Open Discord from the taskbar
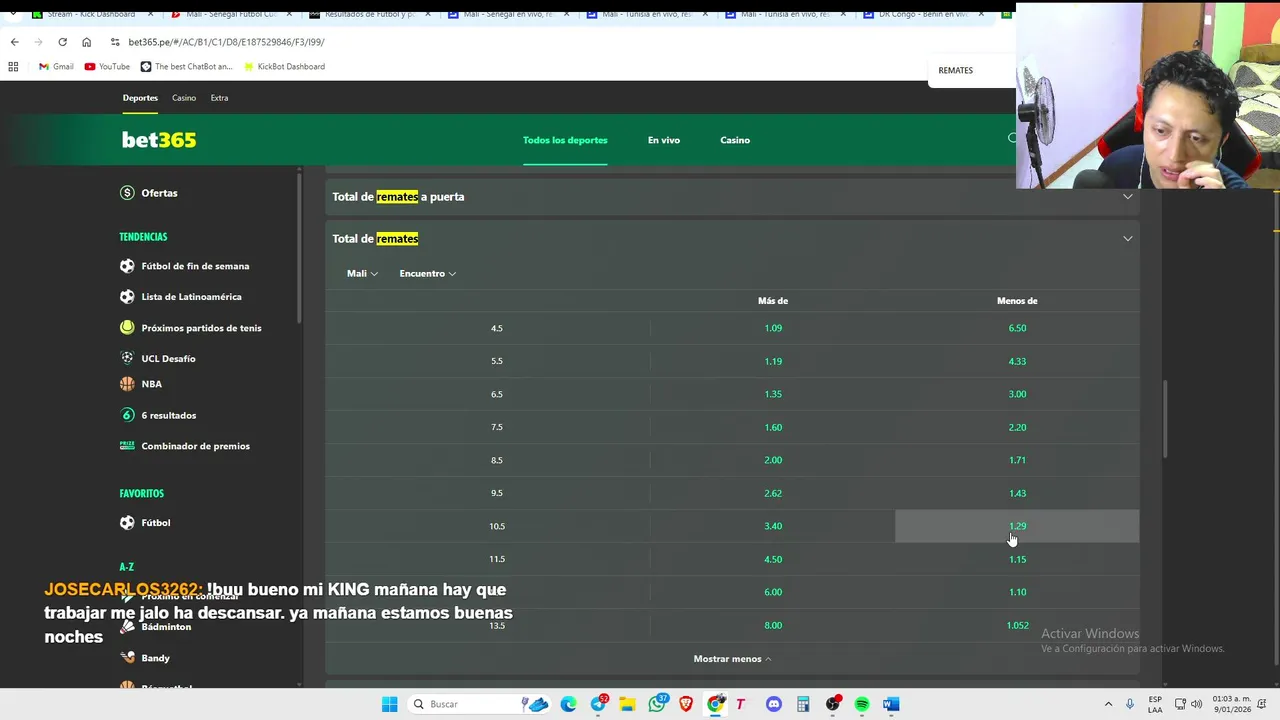This screenshot has height=720, width=1280. pos(774,704)
